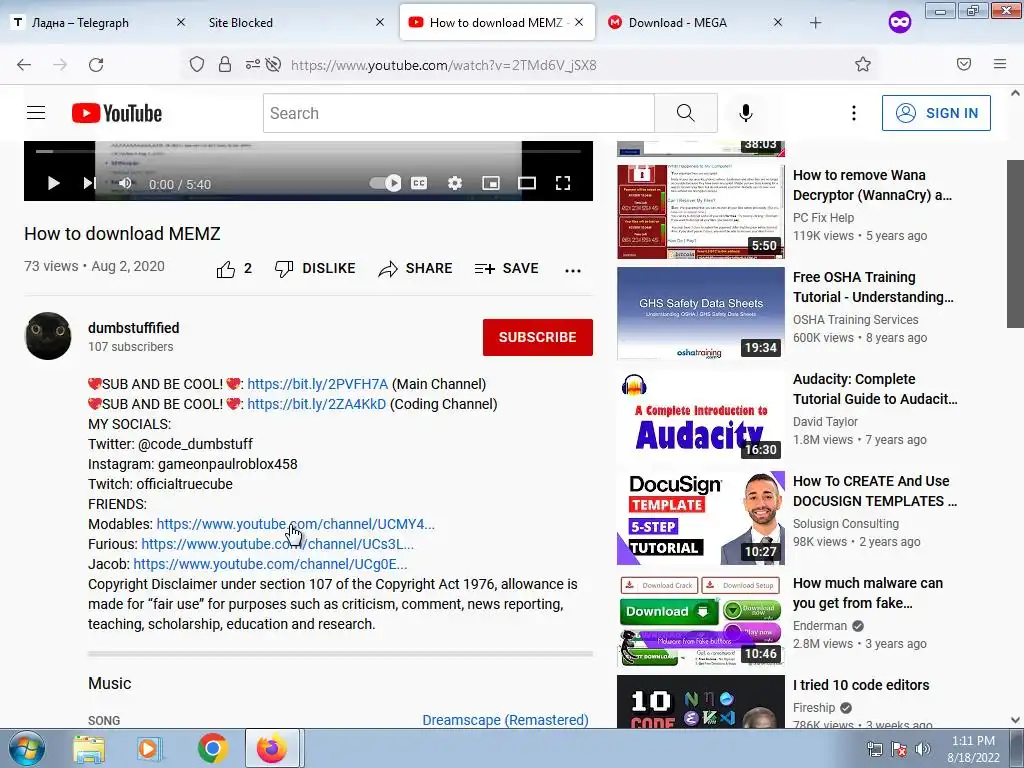Open dumbstuffified channel name link
The height and width of the screenshot is (768, 1024).
pyautogui.click(x=134, y=328)
